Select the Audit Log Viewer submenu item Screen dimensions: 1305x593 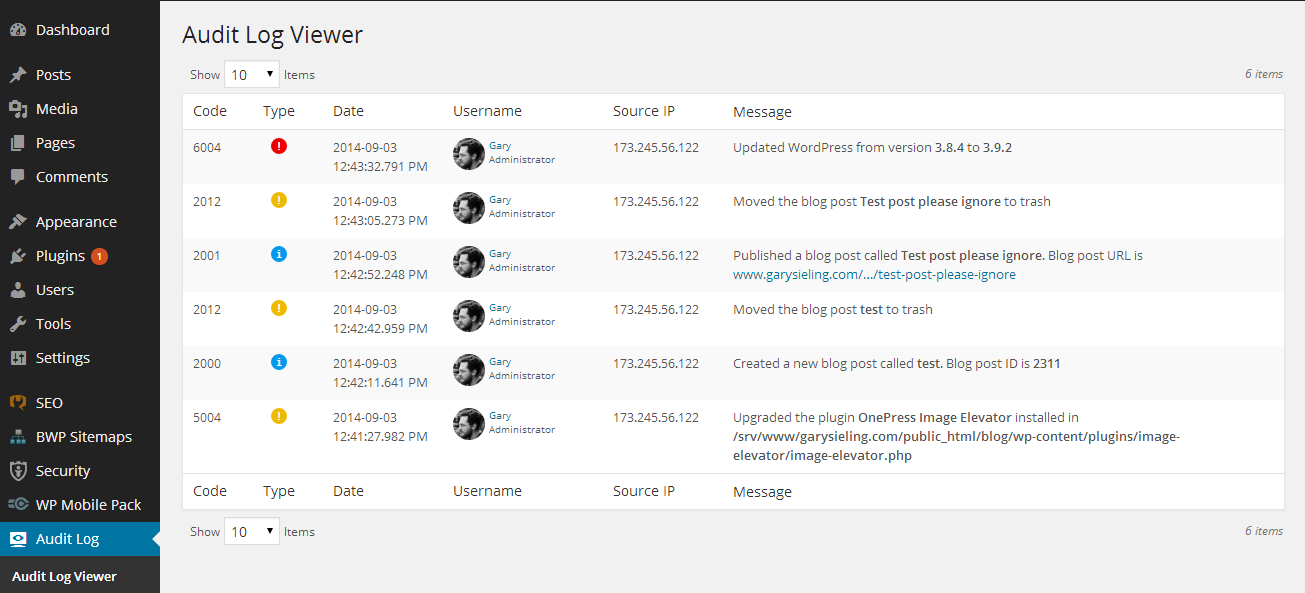64,576
